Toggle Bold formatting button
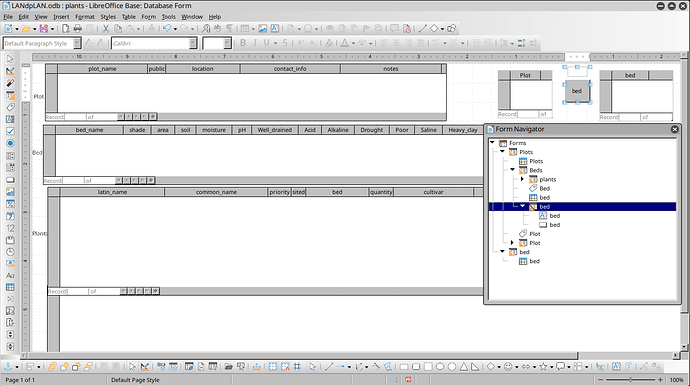690x386 pixels. 243,43
